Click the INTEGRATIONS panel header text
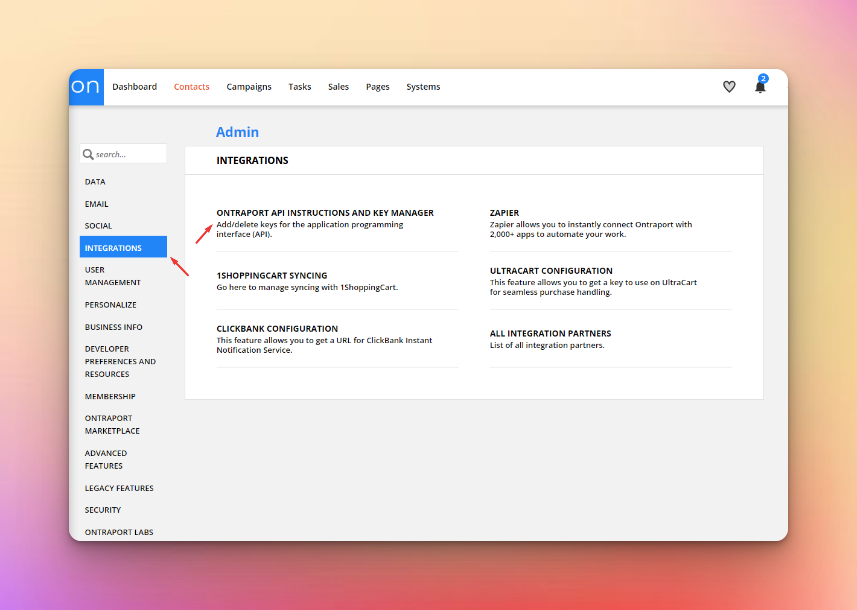This screenshot has width=857, height=610. coord(253,160)
